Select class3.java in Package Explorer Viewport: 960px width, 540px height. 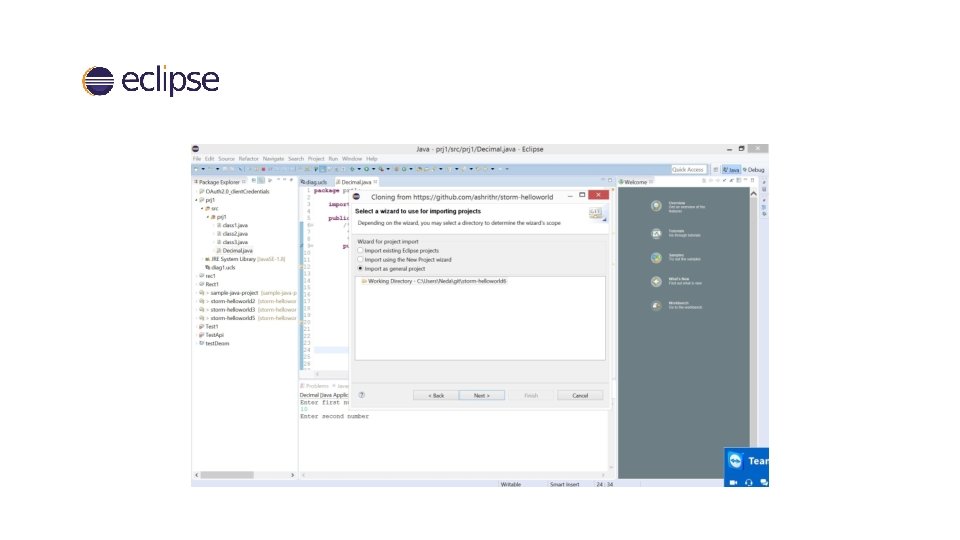click(233, 242)
